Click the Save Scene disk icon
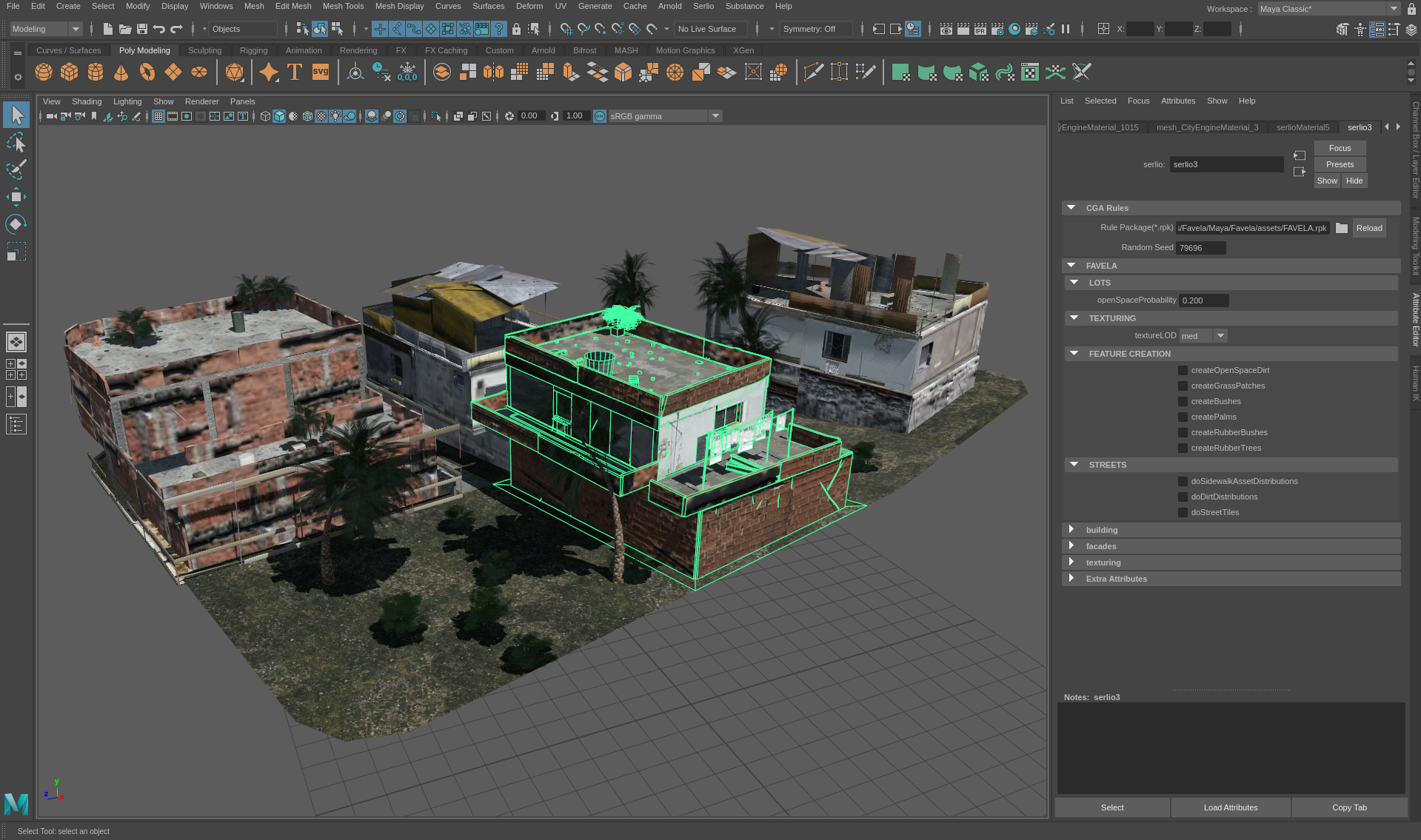Screen dimensions: 1421x840 click(142, 29)
